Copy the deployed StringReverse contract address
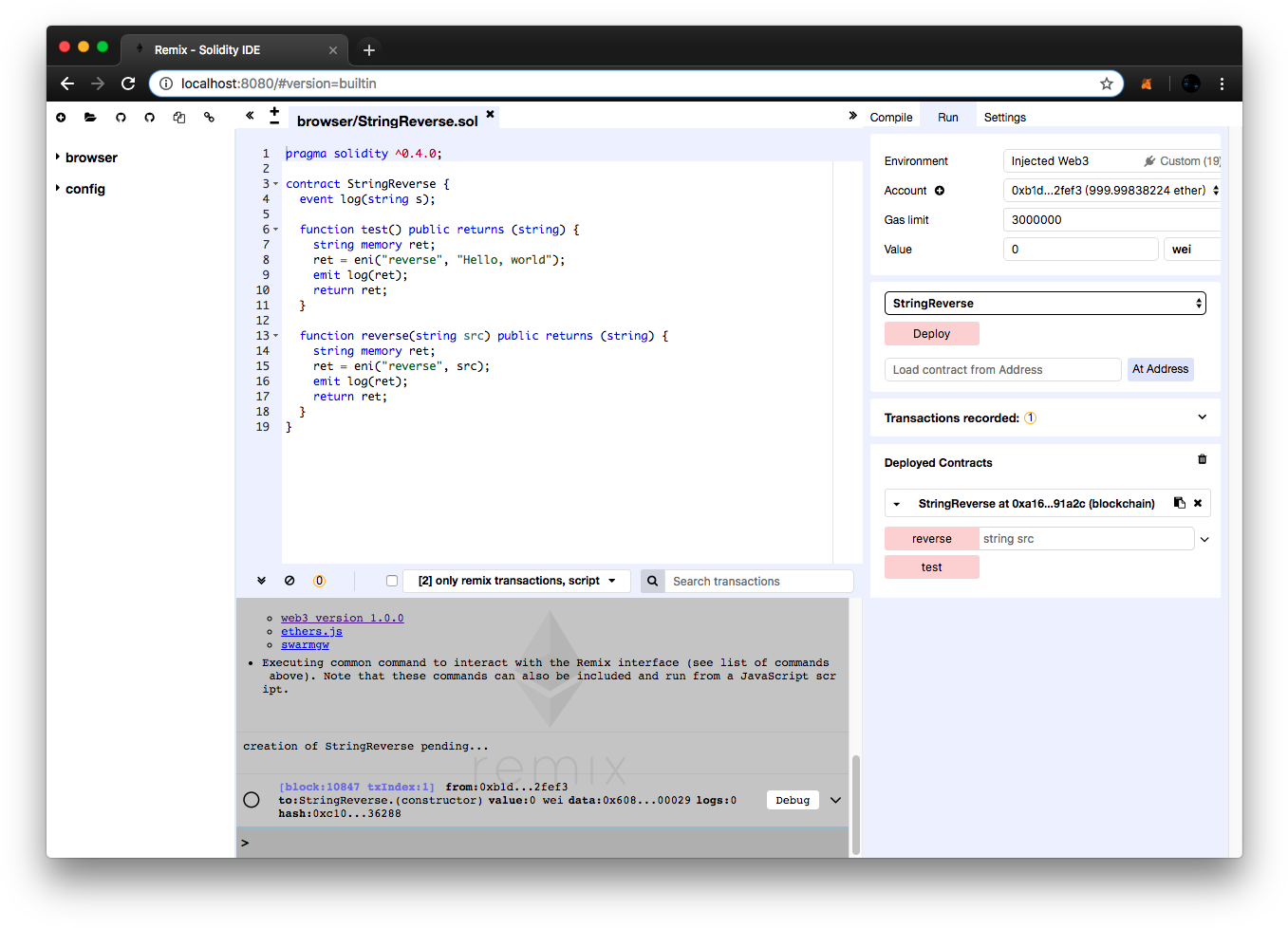Screen dimensions: 1288x928 pyautogui.click(x=1179, y=503)
